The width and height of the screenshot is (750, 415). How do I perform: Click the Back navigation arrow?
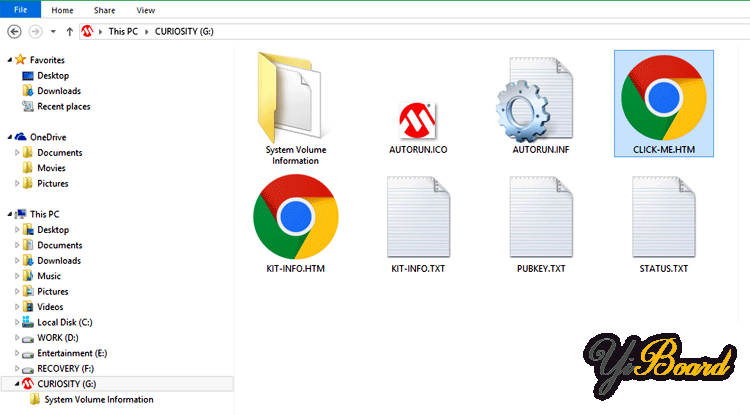click(14, 32)
